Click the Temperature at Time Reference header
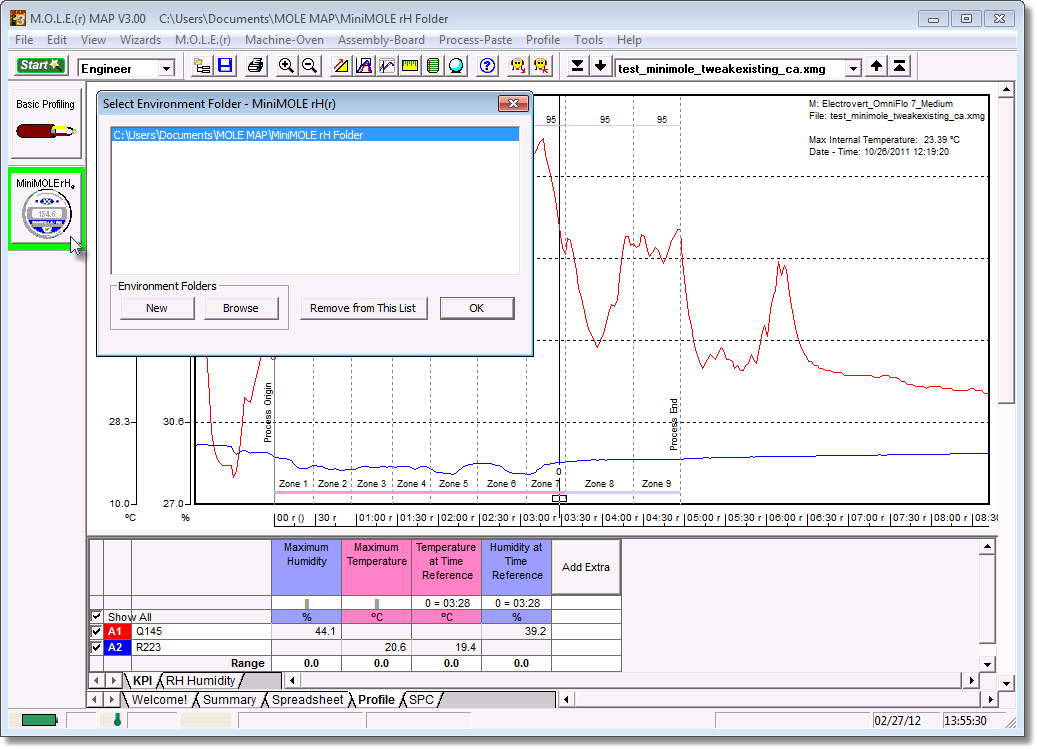Image resolution: width=1037 pixels, height=749 pixels. click(446, 568)
